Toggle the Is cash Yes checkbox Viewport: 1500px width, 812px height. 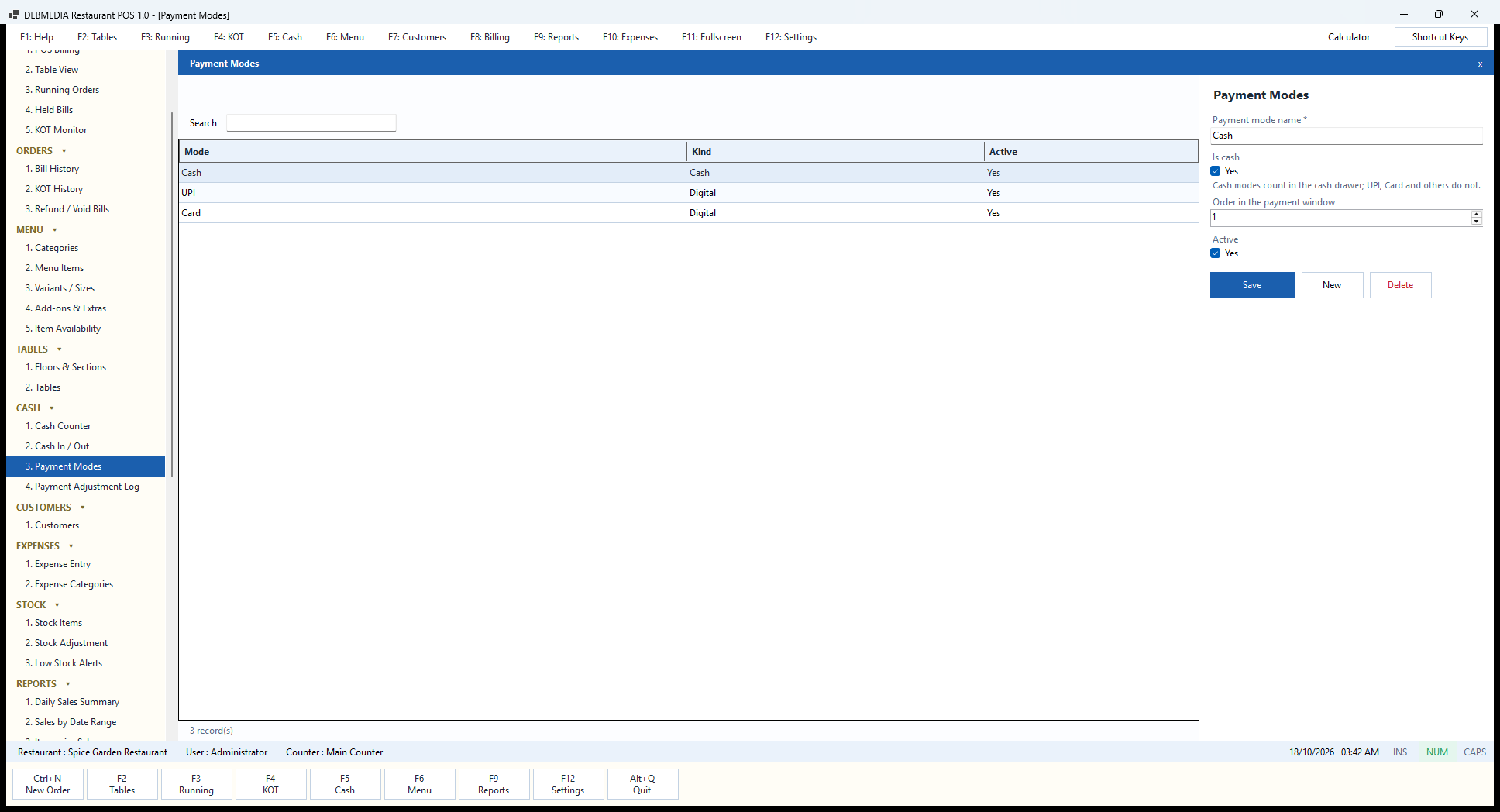1216,171
